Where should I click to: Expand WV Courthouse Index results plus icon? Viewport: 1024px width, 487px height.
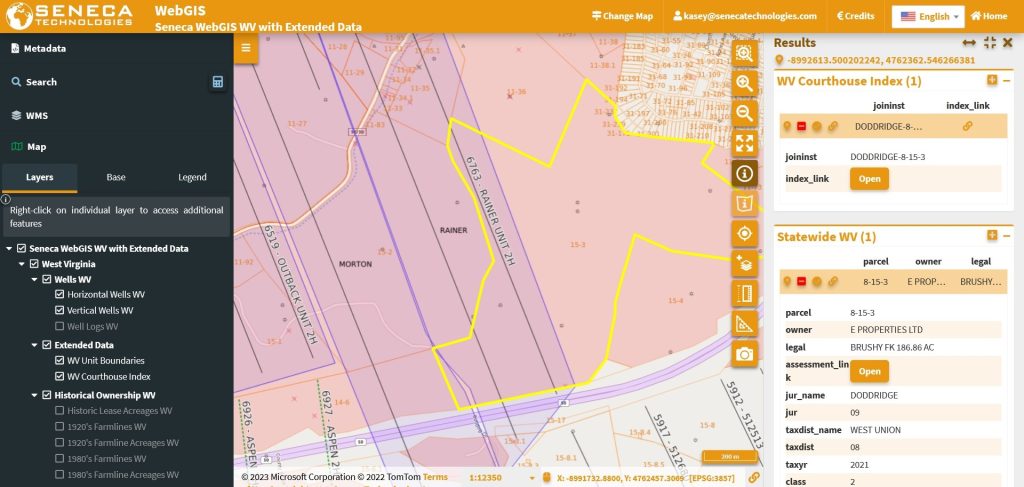992,80
